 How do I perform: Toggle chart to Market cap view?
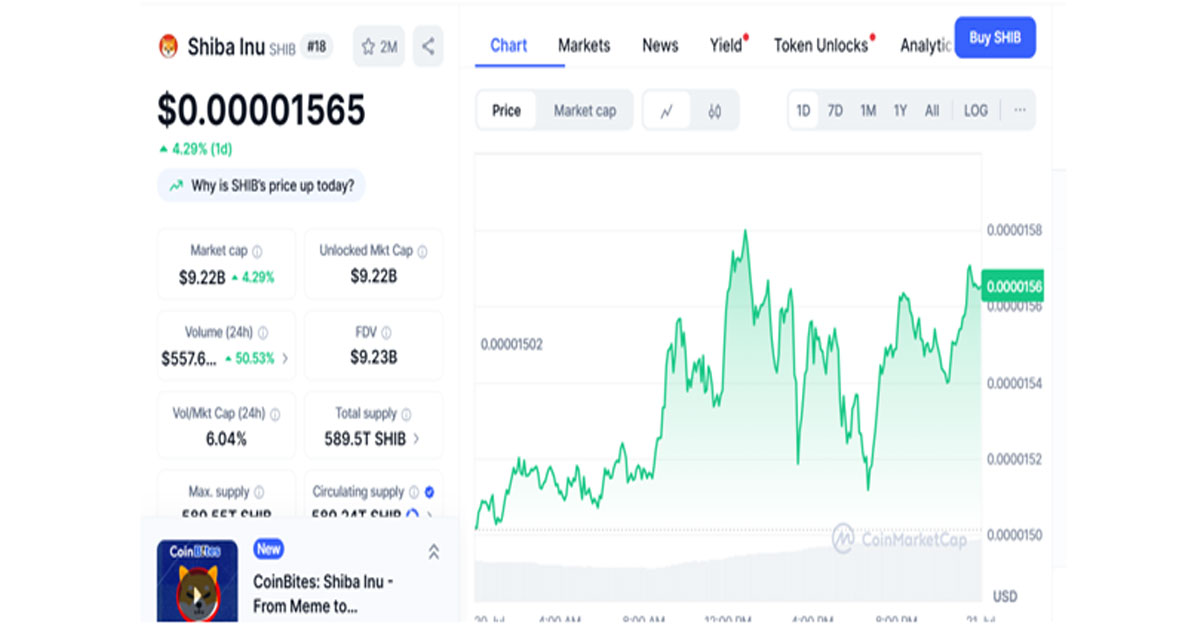tap(585, 111)
